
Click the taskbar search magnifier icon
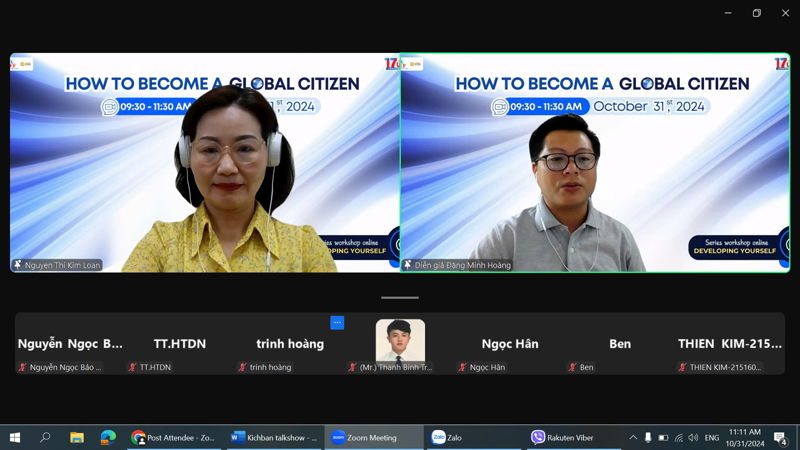[45, 437]
